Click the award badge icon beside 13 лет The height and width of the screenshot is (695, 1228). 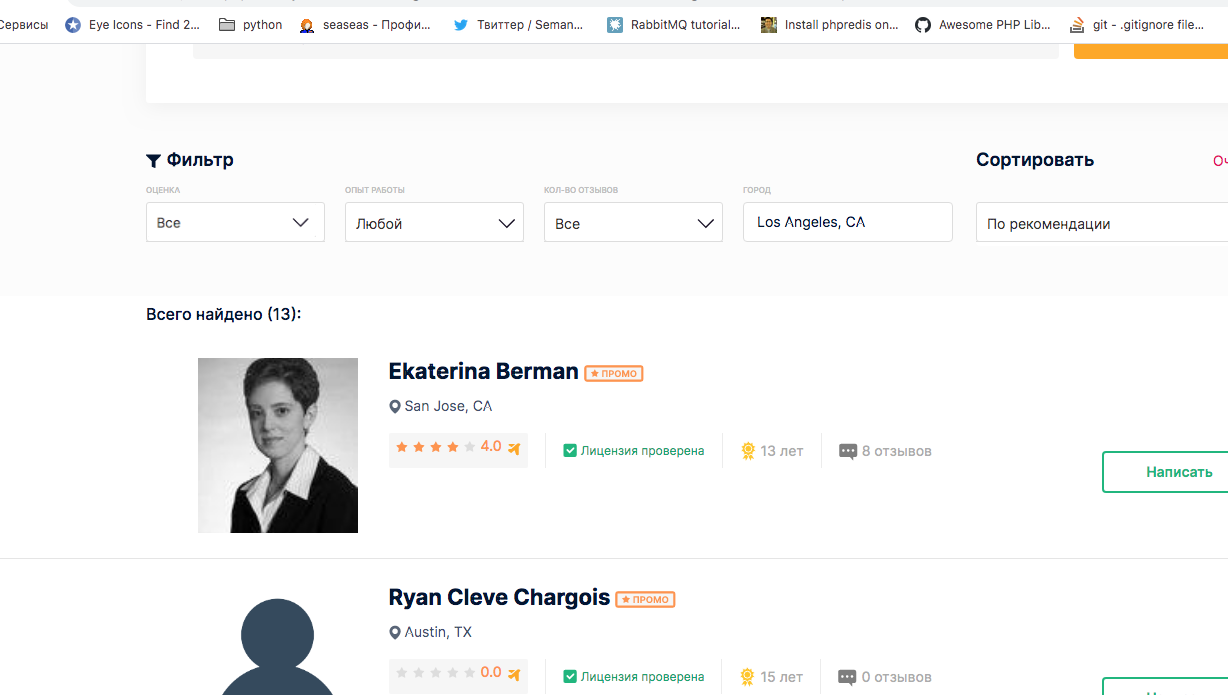click(747, 451)
